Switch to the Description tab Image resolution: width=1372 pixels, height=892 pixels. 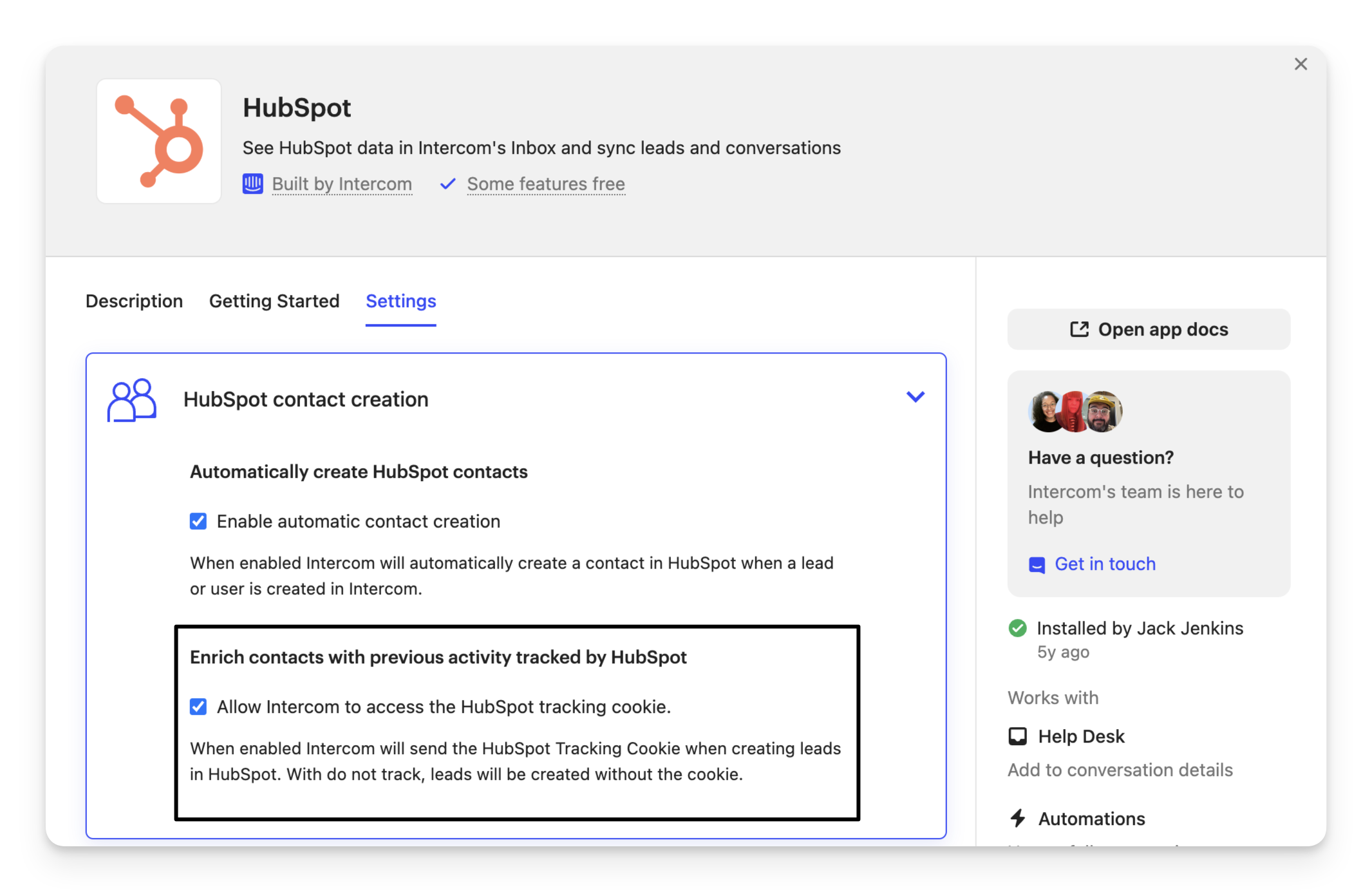[x=134, y=301]
